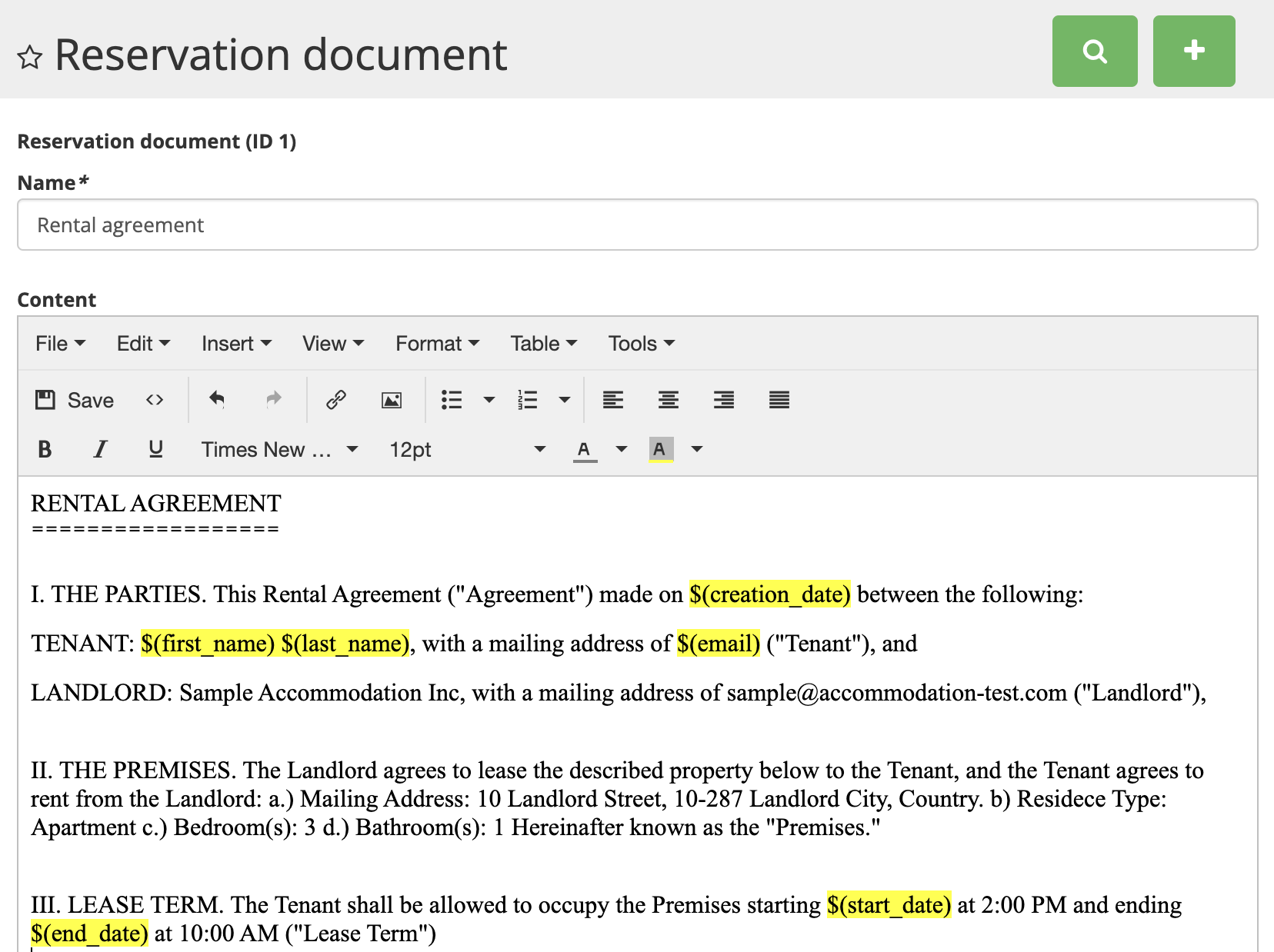Image resolution: width=1274 pixels, height=952 pixels.
Task: Undo the last edit
Action: [217, 400]
